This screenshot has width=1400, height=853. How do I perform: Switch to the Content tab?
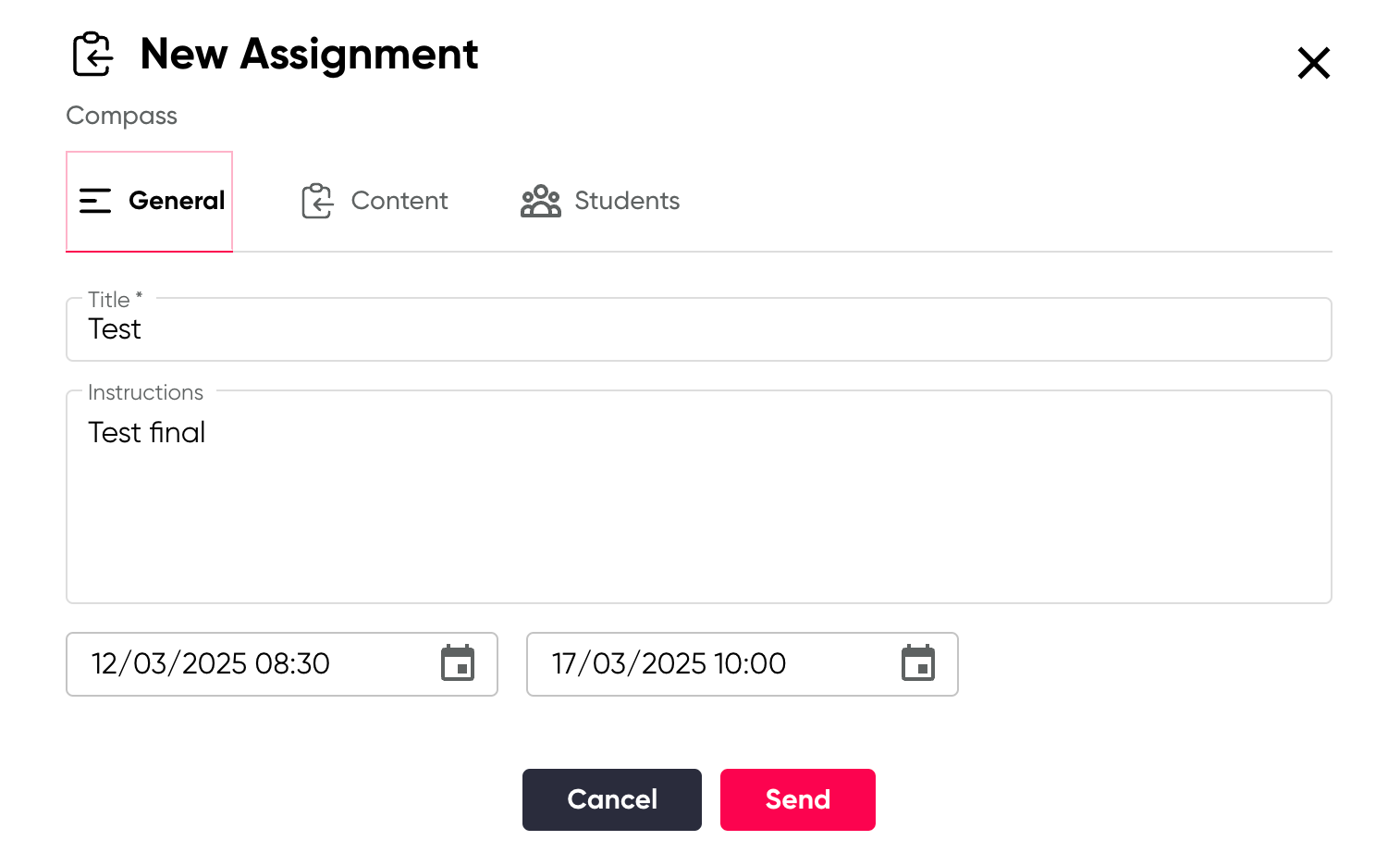[399, 201]
